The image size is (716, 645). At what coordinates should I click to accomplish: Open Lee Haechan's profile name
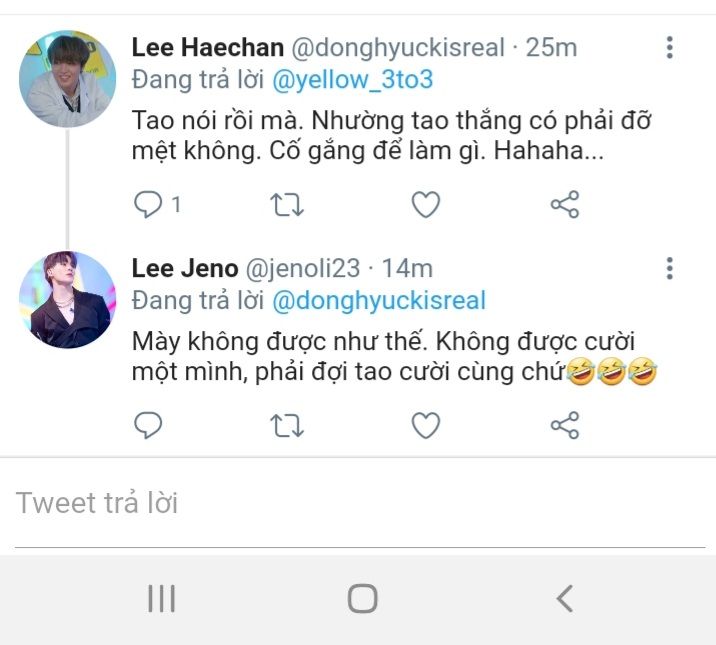tap(207, 47)
